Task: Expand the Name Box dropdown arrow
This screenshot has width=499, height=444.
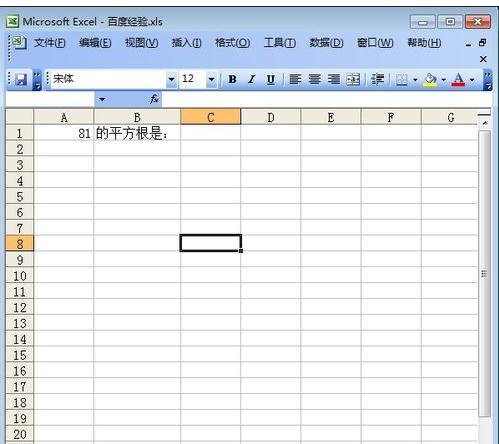Action: click(x=102, y=99)
